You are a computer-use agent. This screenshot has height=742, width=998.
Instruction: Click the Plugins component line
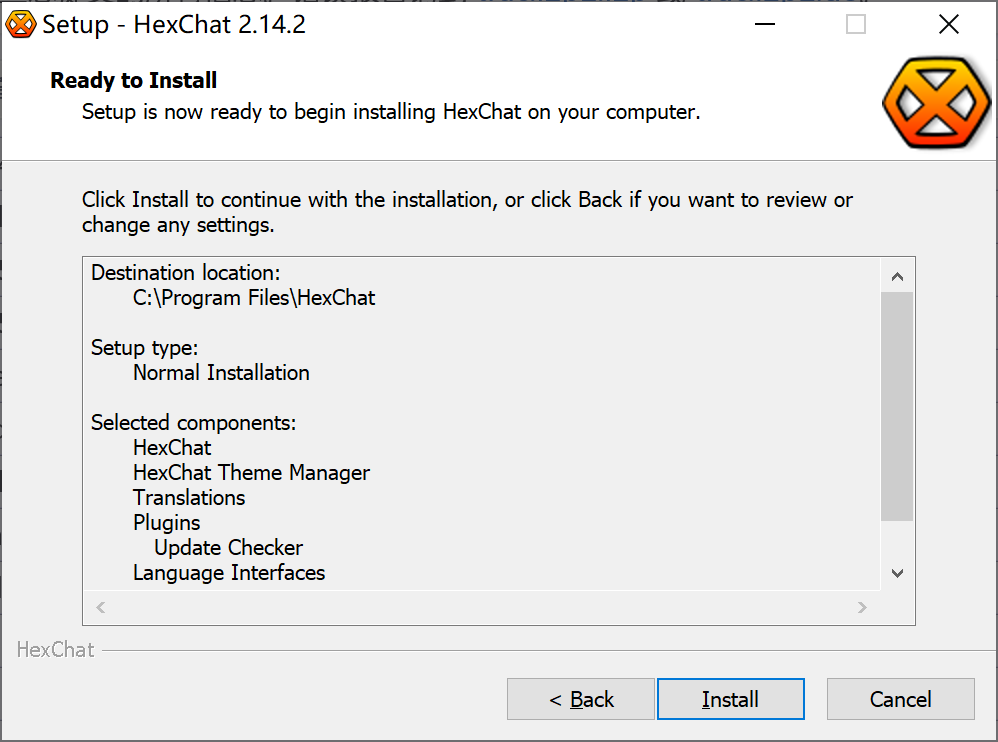click(x=166, y=523)
